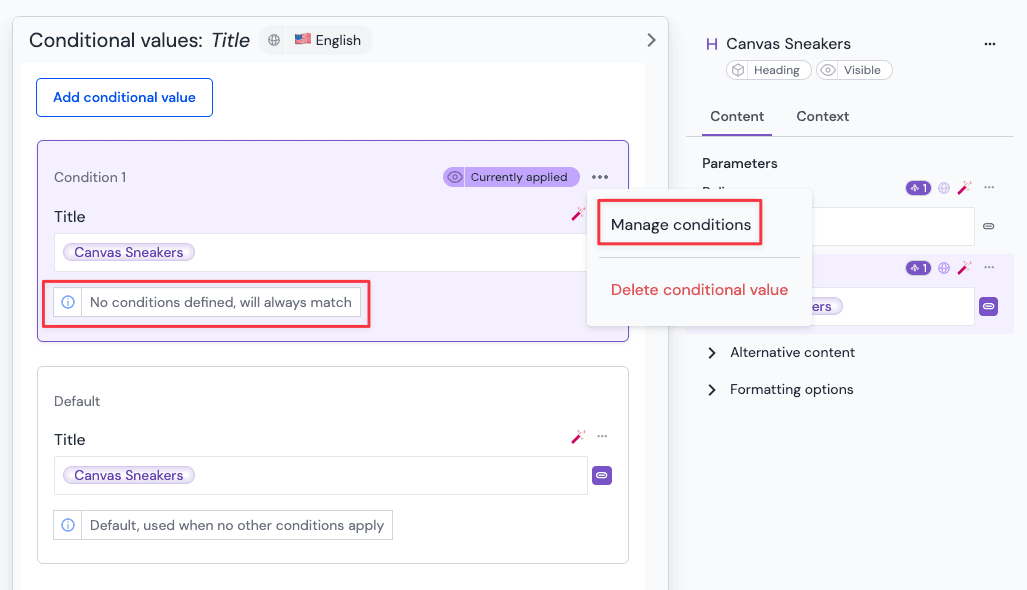Collapse the Conditional values panel chevron
The width and height of the screenshot is (1027, 590).
pyautogui.click(x=651, y=40)
